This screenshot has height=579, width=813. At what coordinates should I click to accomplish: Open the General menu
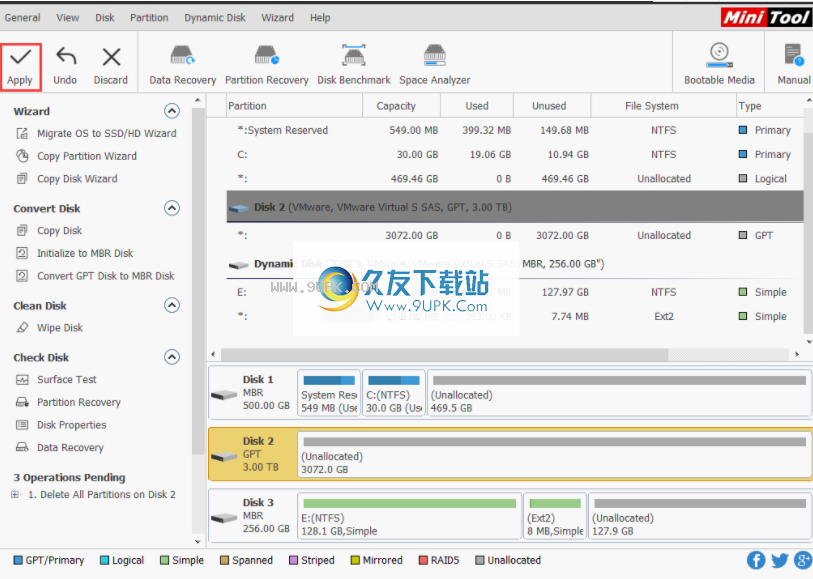[22, 18]
